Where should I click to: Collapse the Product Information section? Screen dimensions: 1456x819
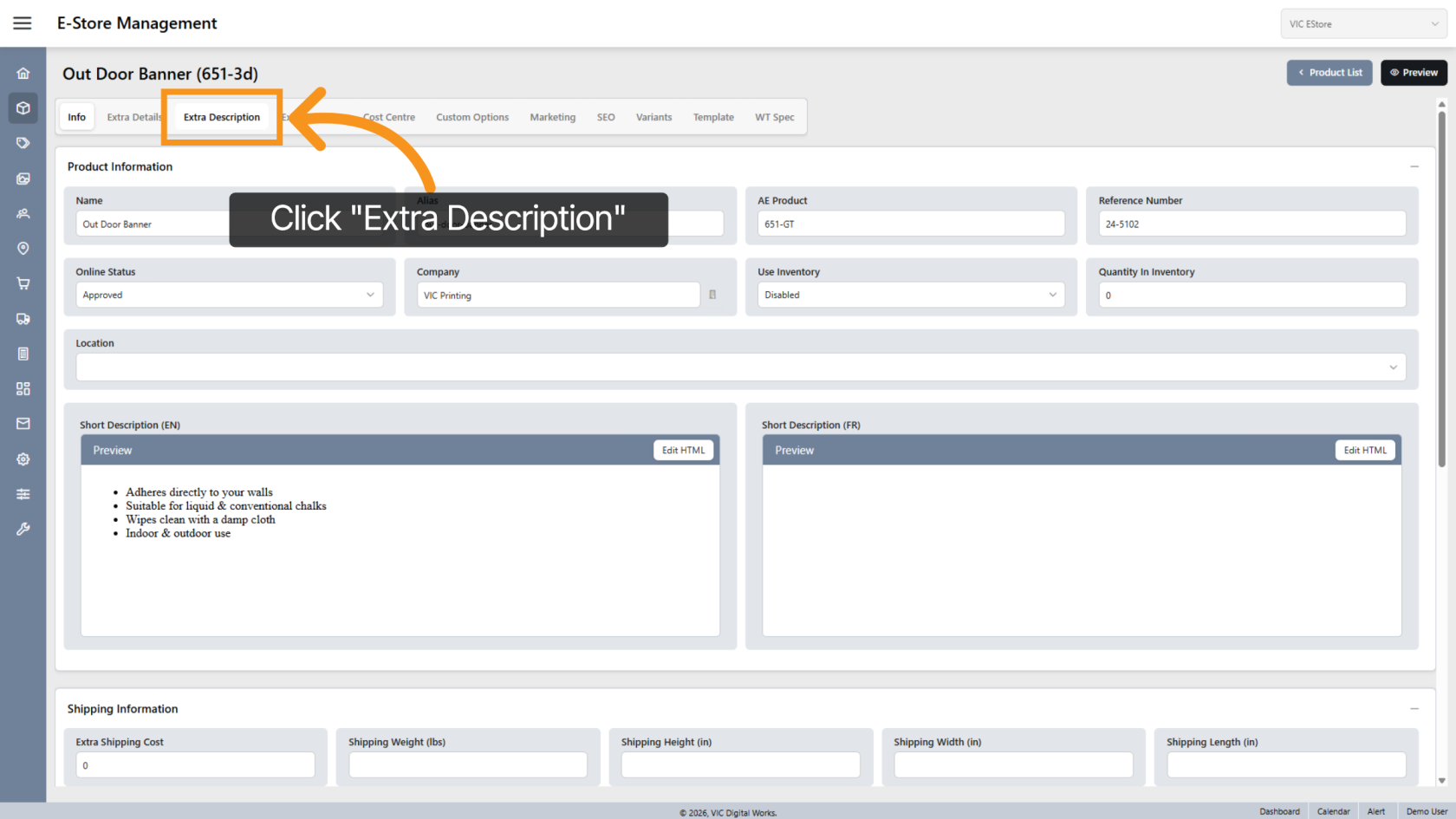pyautogui.click(x=1414, y=166)
